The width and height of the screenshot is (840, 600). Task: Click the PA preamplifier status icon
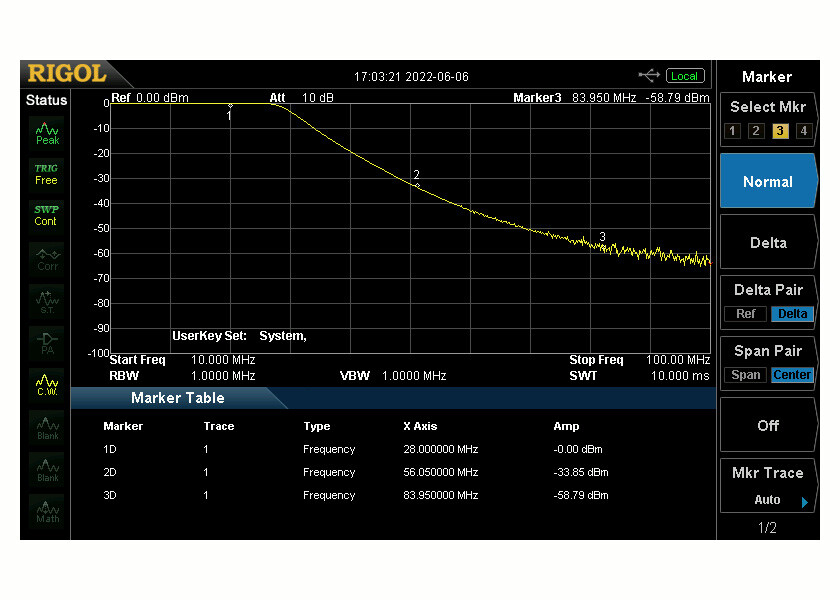click(x=45, y=342)
